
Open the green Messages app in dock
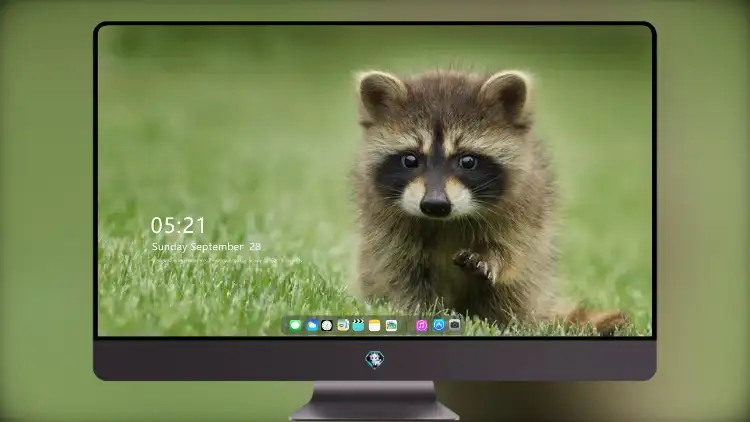(x=295, y=325)
